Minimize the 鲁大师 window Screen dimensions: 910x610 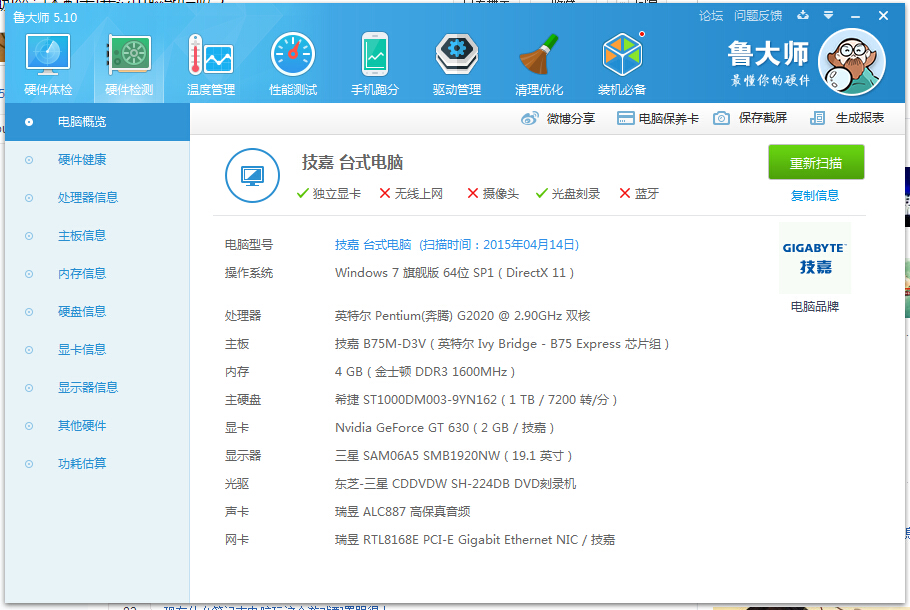[855, 16]
